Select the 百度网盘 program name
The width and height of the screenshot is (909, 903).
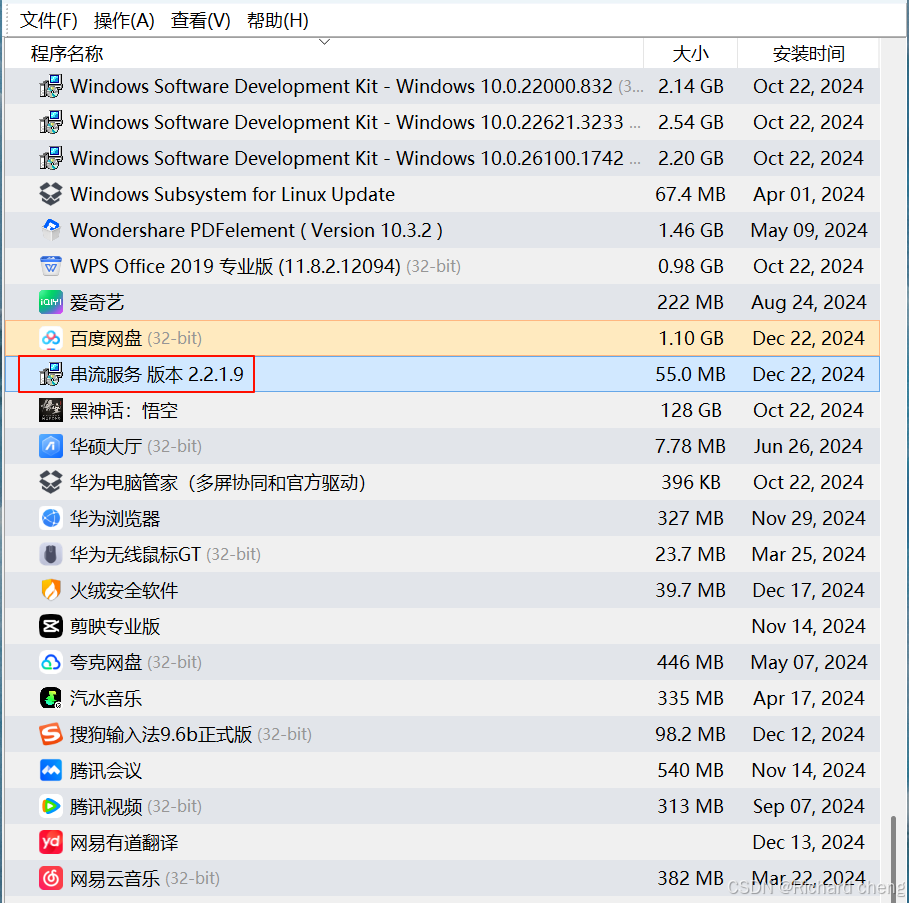pos(106,338)
